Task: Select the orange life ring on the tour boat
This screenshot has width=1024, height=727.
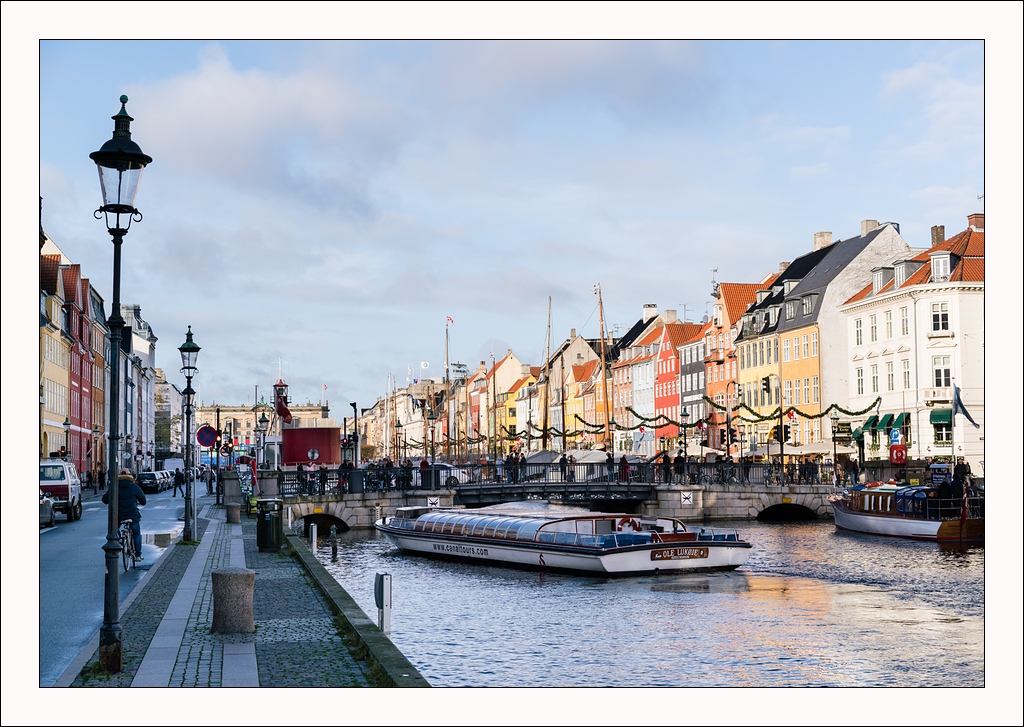Action: click(x=628, y=524)
